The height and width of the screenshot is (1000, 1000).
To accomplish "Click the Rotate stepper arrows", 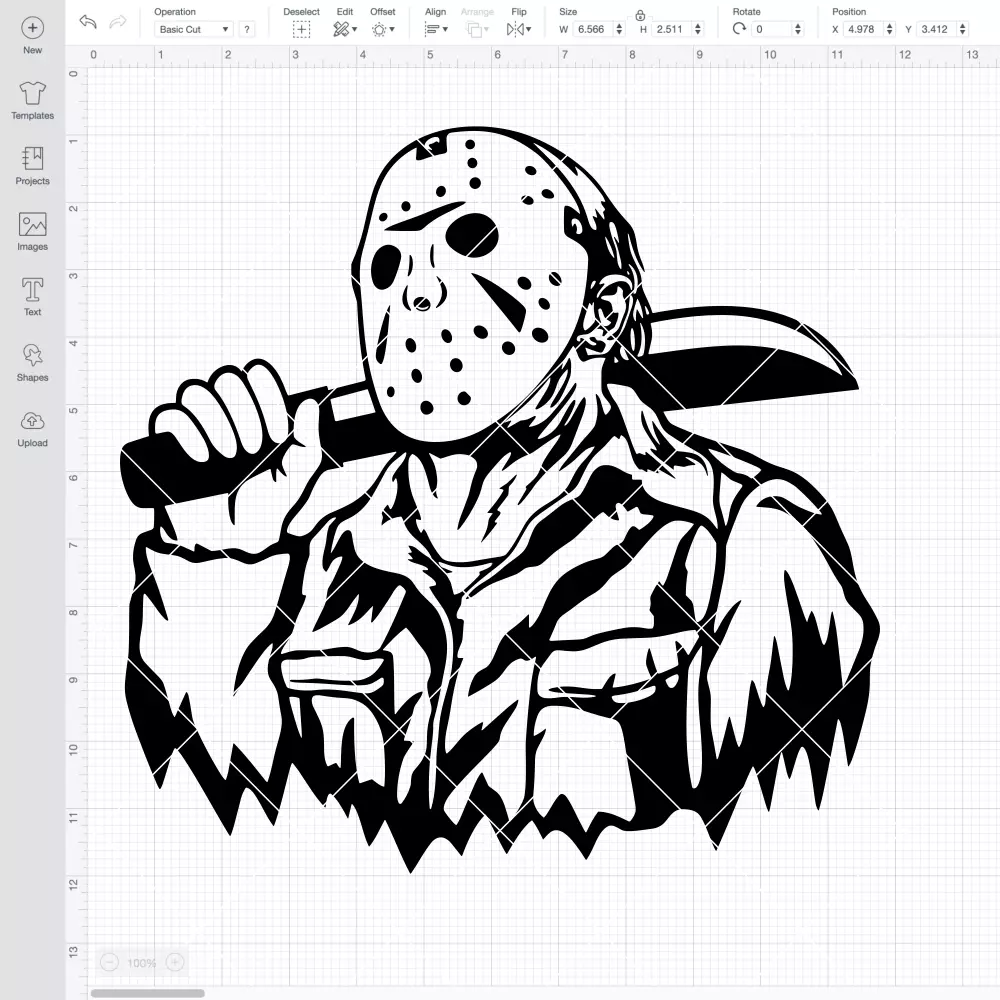I will pyautogui.click(x=798, y=29).
